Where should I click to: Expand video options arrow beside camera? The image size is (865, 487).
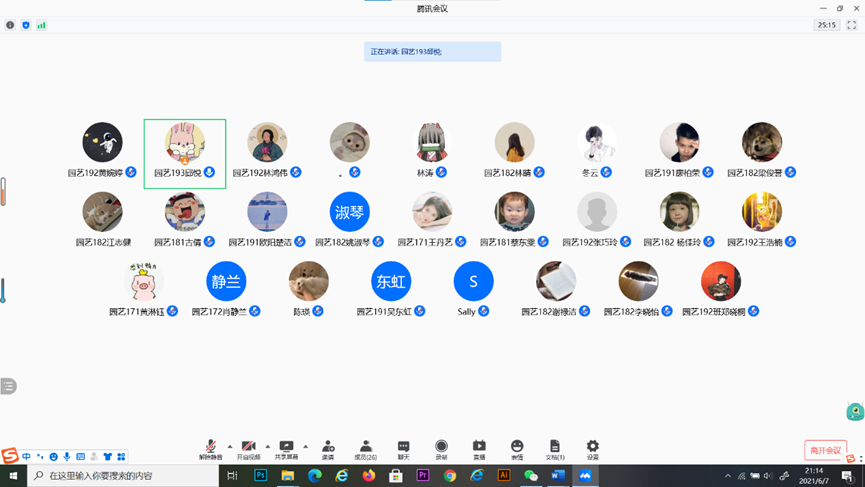[x=268, y=446]
